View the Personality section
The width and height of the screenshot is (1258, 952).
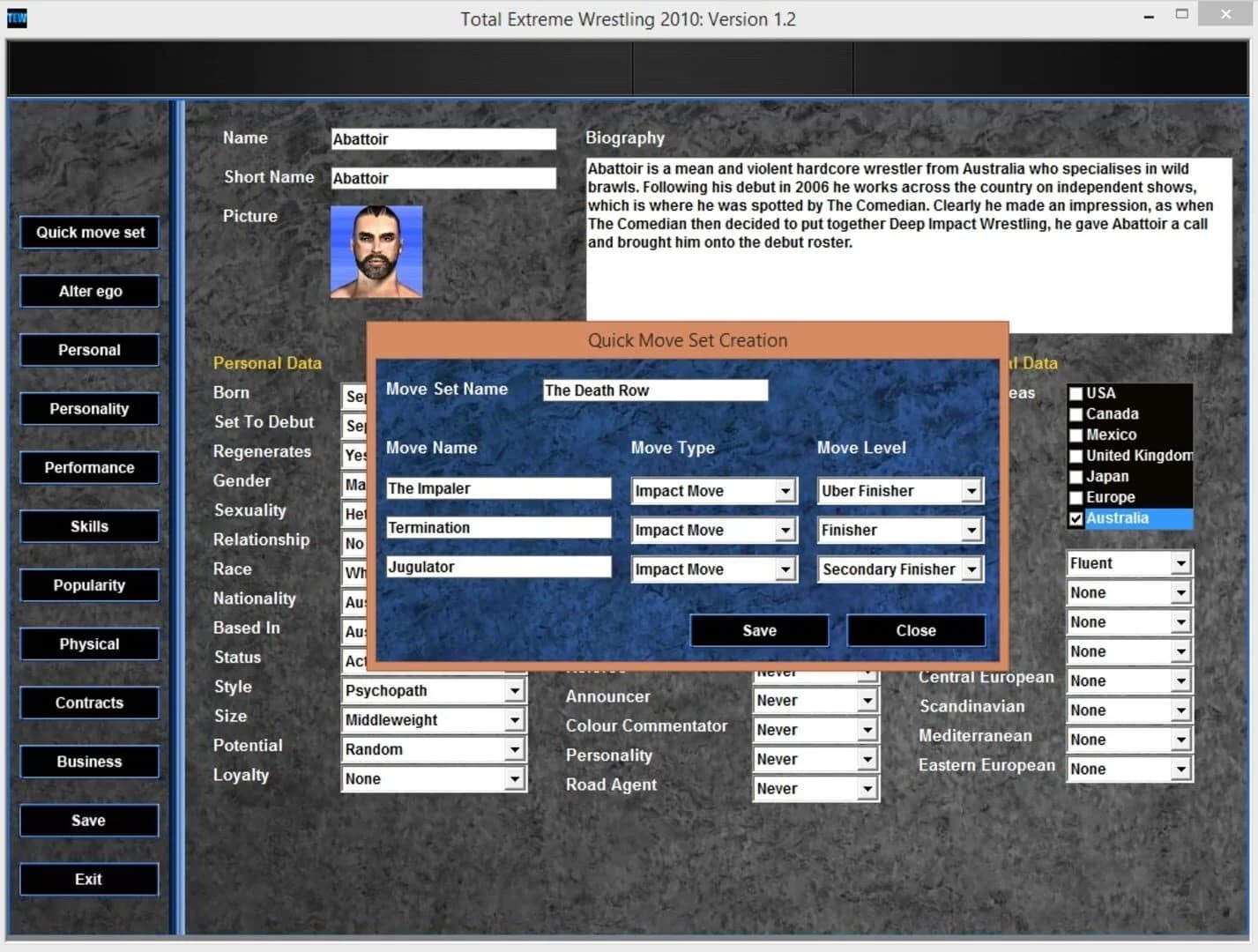pyautogui.click(x=89, y=408)
